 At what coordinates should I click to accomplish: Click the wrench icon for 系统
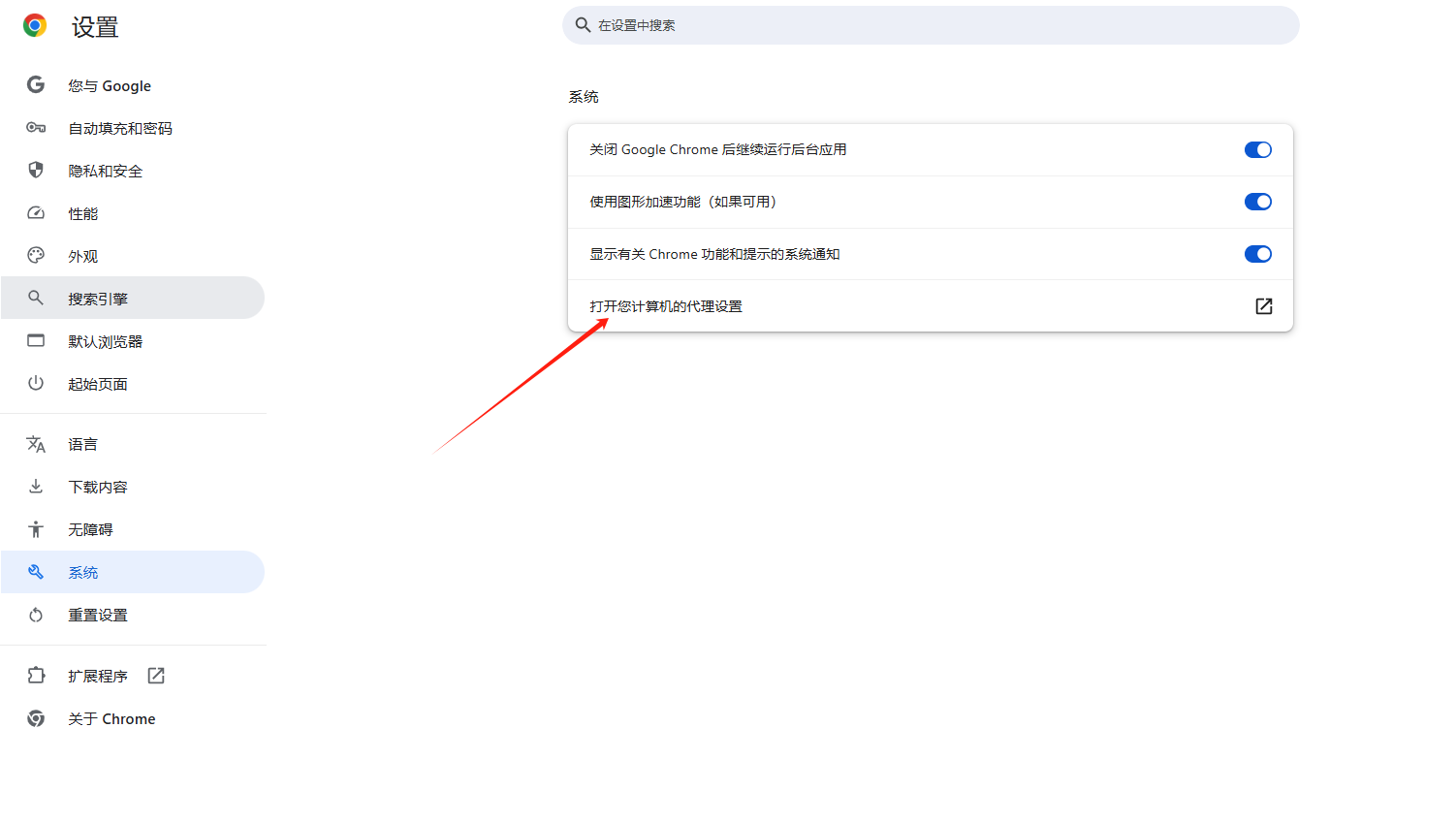point(36,572)
